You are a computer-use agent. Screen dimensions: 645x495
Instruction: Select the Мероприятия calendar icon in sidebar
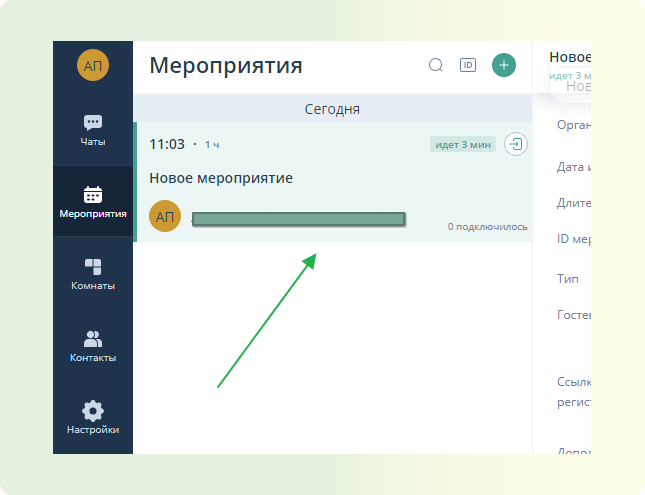tap(93, 201)
